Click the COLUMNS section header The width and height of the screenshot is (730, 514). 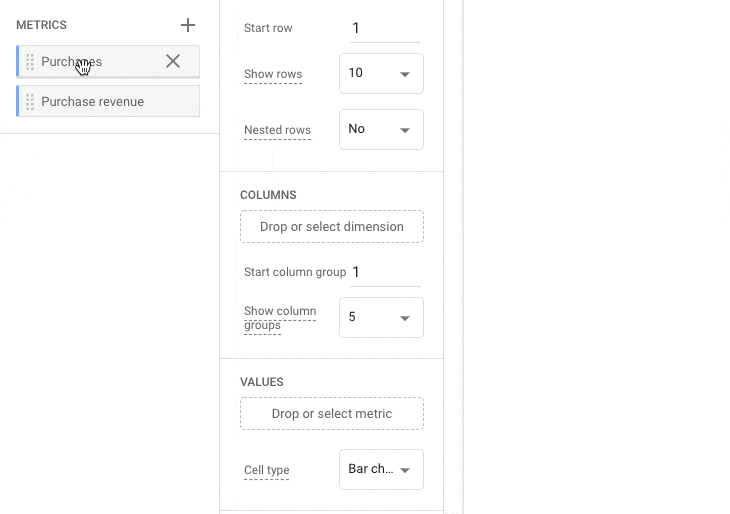click(x=268, y=195)
